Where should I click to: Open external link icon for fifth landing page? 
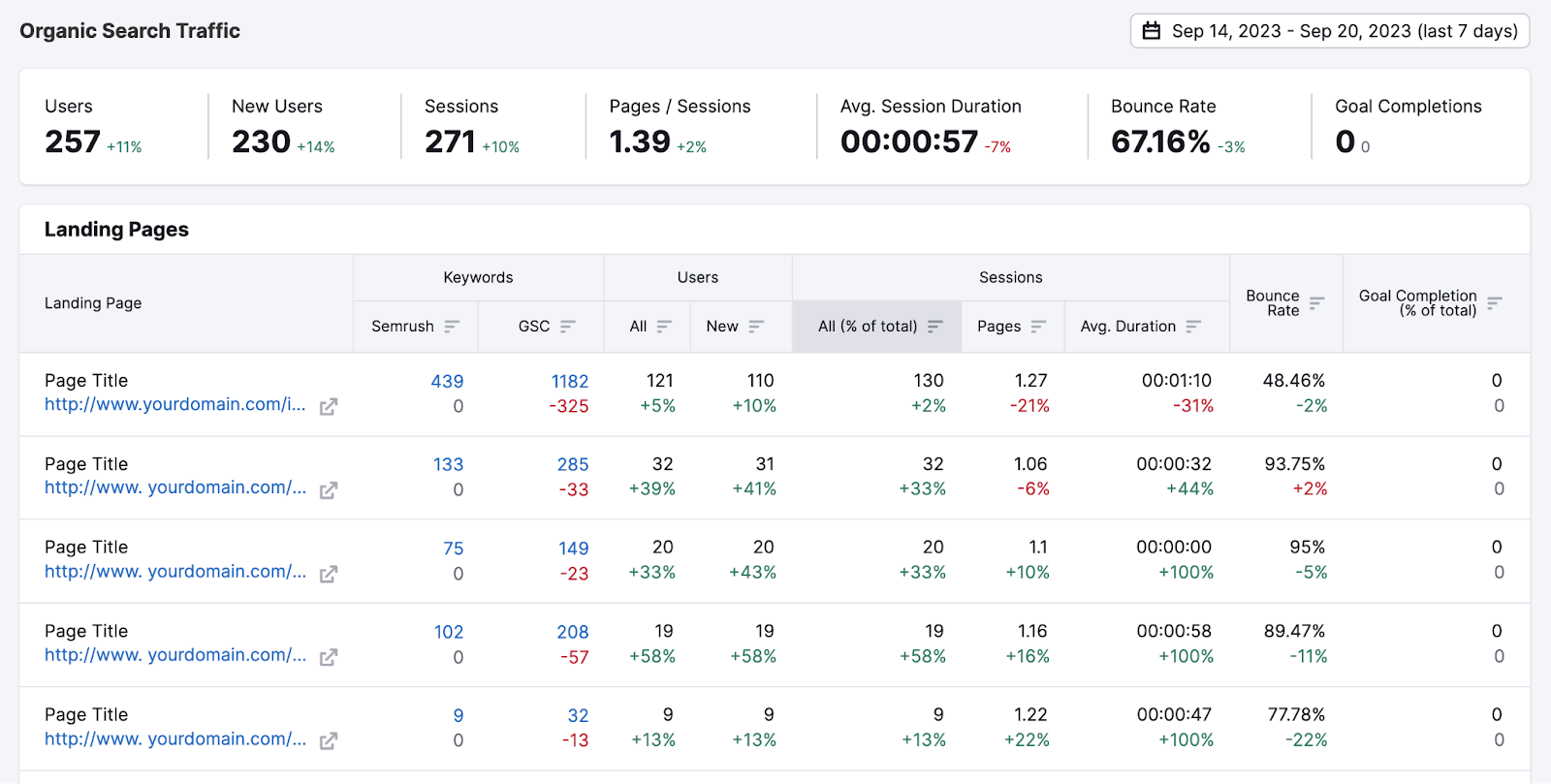pyautogui.click(x=329, y=741)
